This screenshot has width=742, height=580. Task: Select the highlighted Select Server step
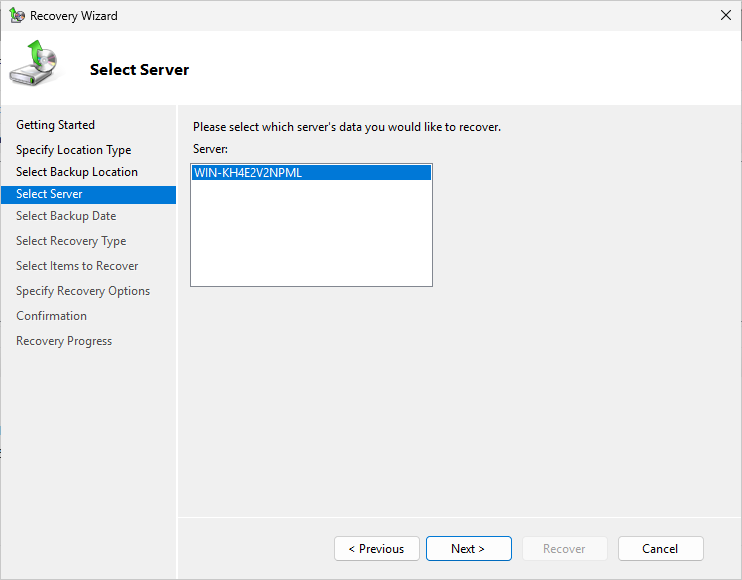point(49,194)
